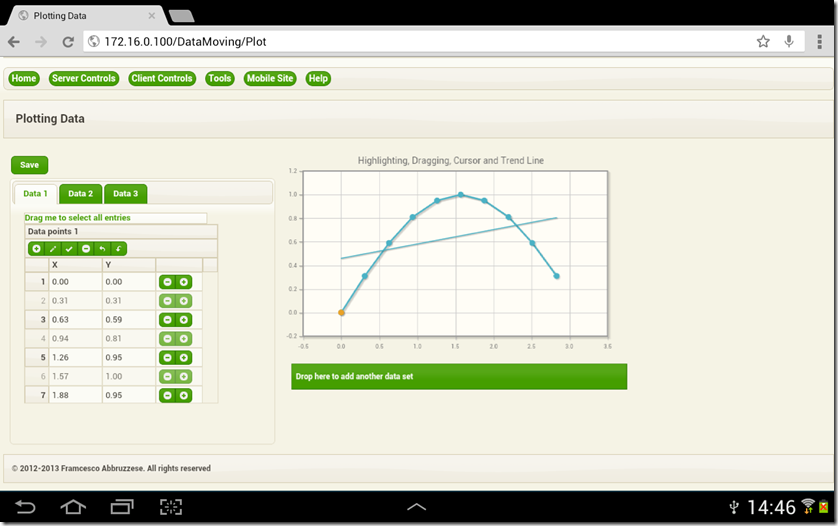The height and width of the screenshot is (526, 838).
Task: Open the Help menu item
Action: click(318, 79)
